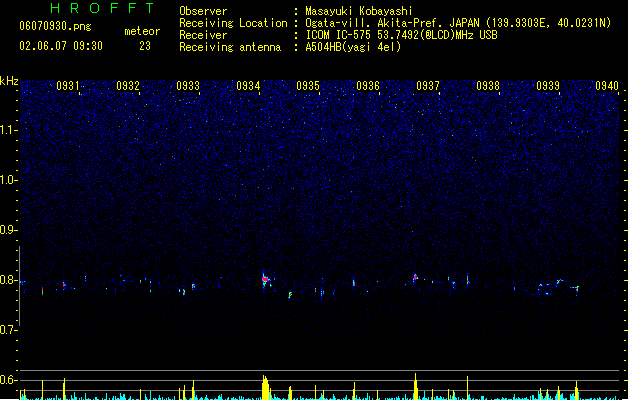The width and height of the screenshot is (629, 400).
Task: Click the 1.1 kHz axis label
Action: 8,130
